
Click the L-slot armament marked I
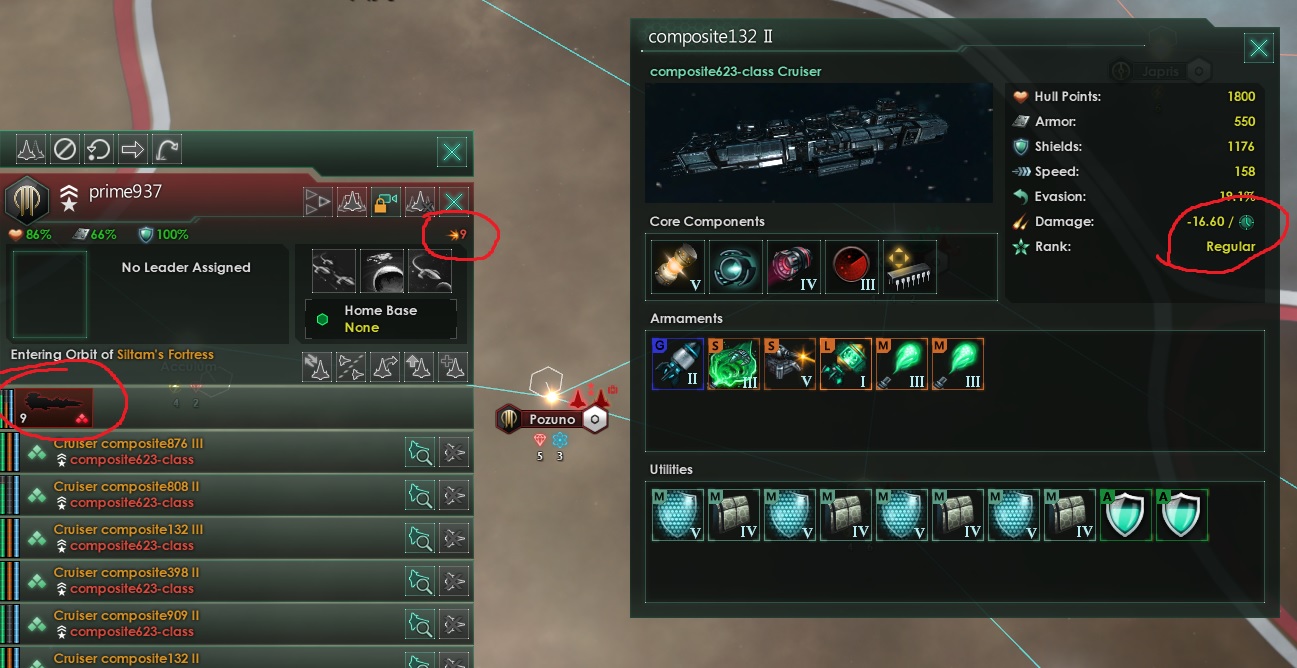(x=846, y=364)
